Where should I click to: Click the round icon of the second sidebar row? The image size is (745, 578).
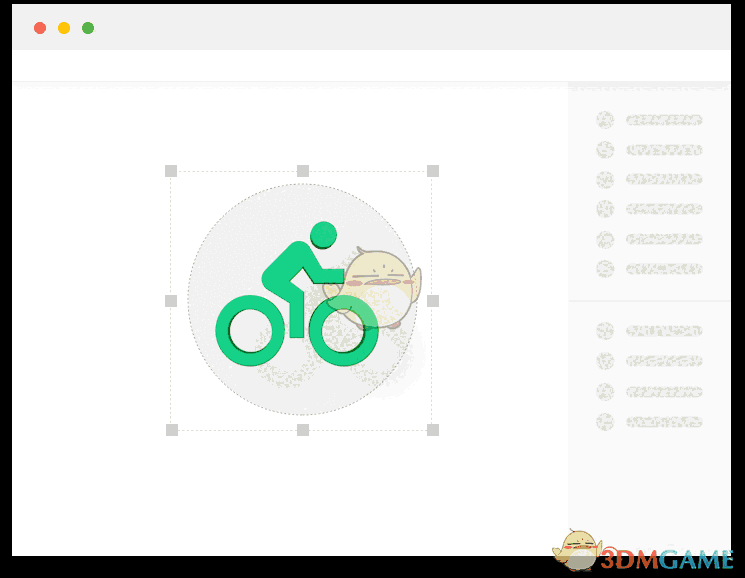click(605, 150)
